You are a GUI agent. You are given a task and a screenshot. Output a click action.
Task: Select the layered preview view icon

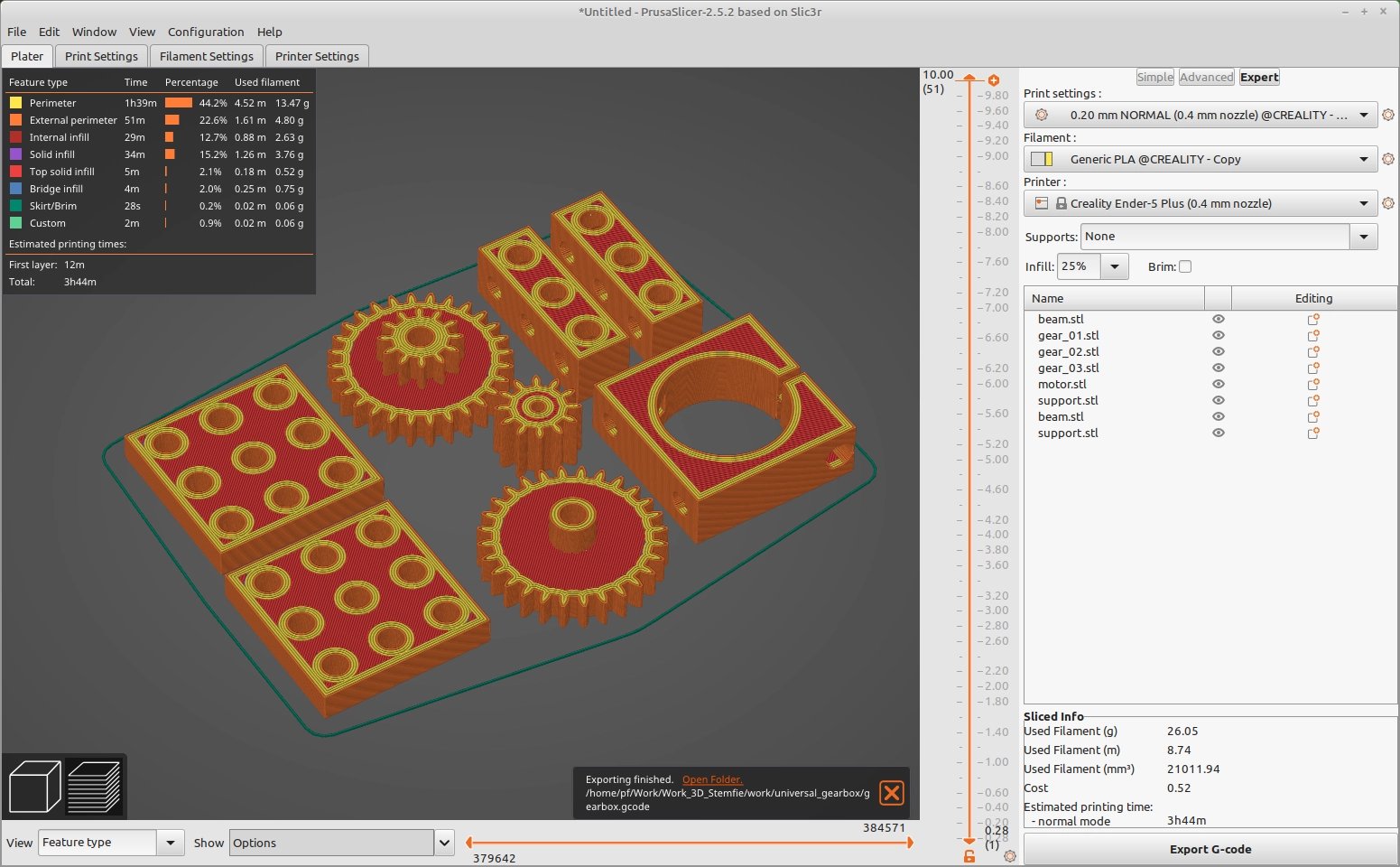94,787
